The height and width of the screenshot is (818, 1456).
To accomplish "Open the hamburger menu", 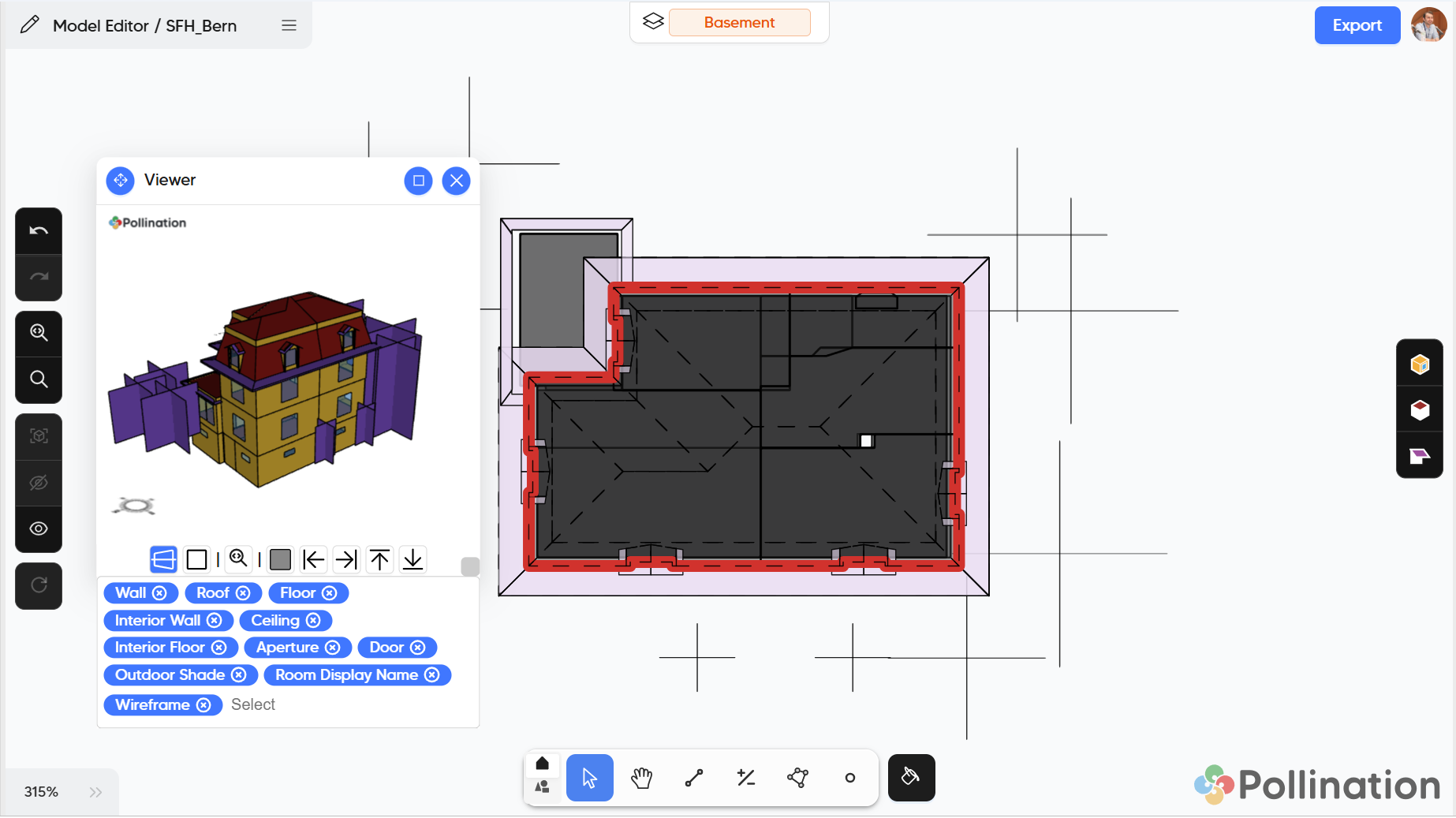I will click(289, 26).
